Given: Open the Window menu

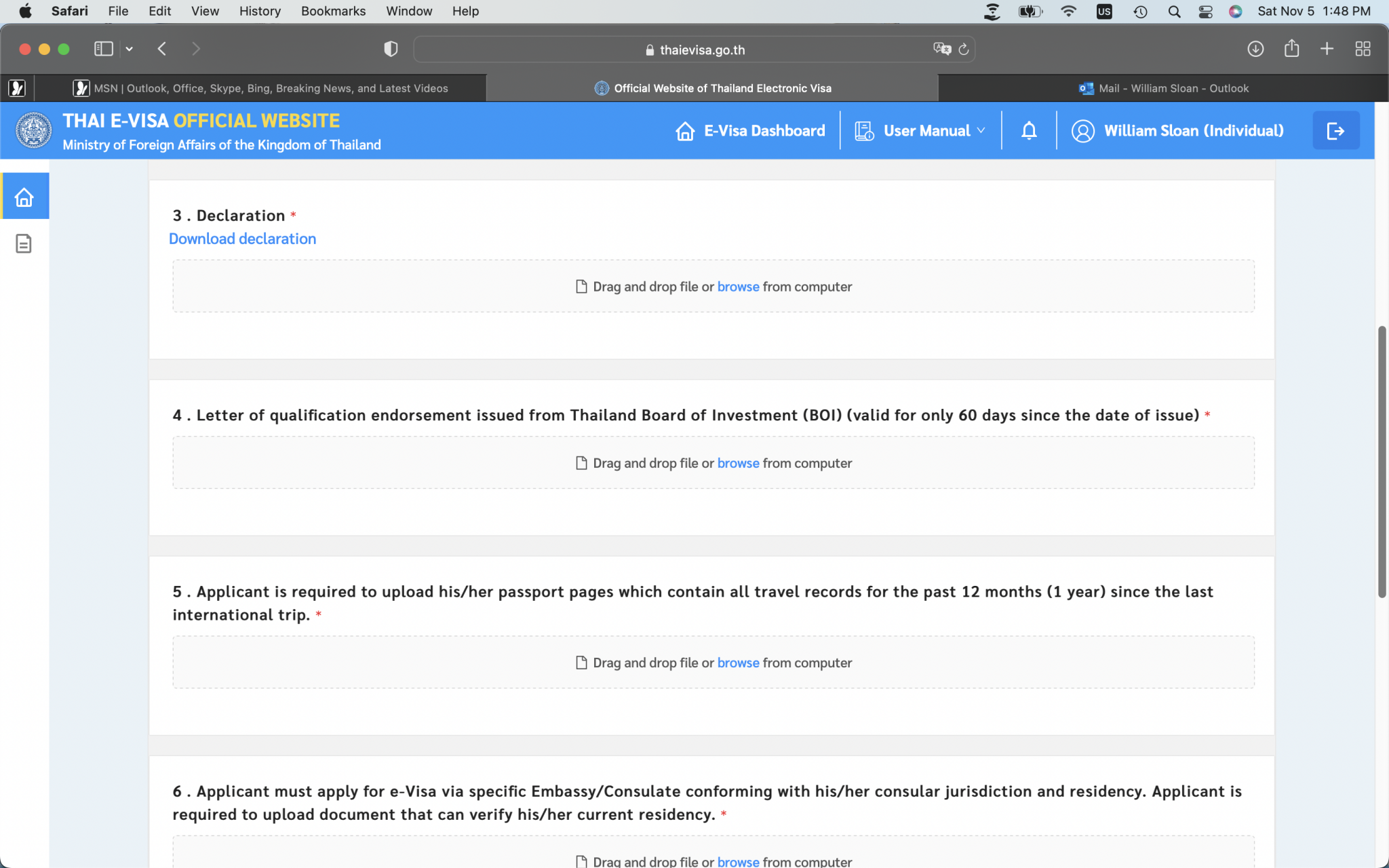Looking at the screenshot, I should pyautogui.click(x=409, y=11).
